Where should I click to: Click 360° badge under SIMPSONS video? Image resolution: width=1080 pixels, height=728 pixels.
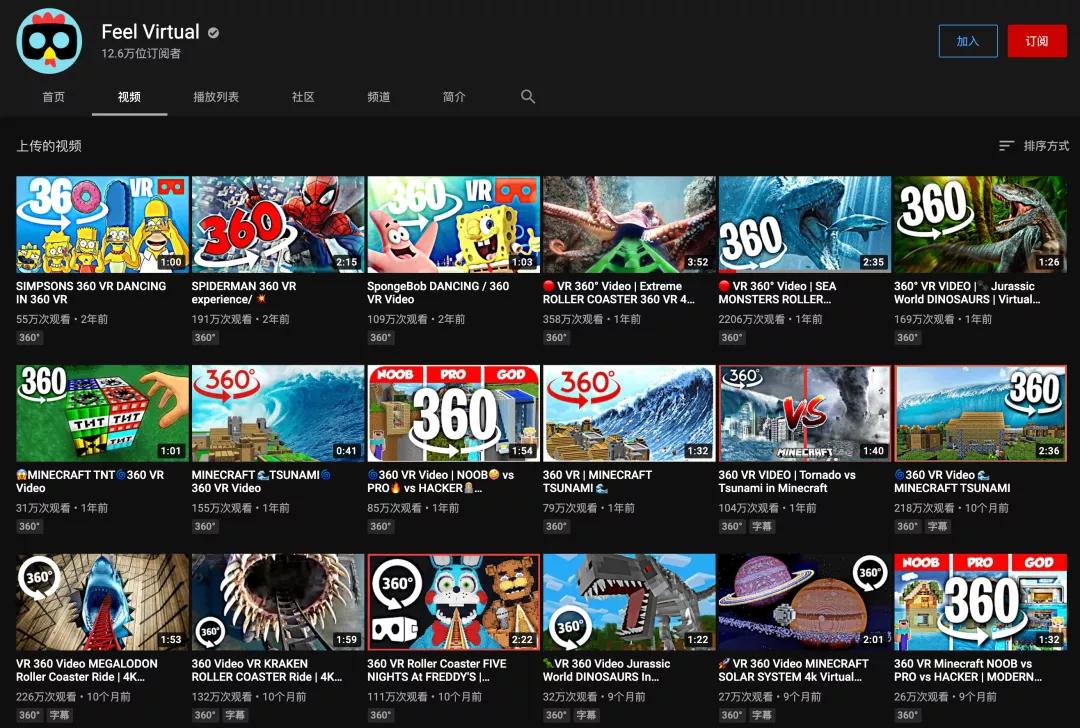coord(29,338)
